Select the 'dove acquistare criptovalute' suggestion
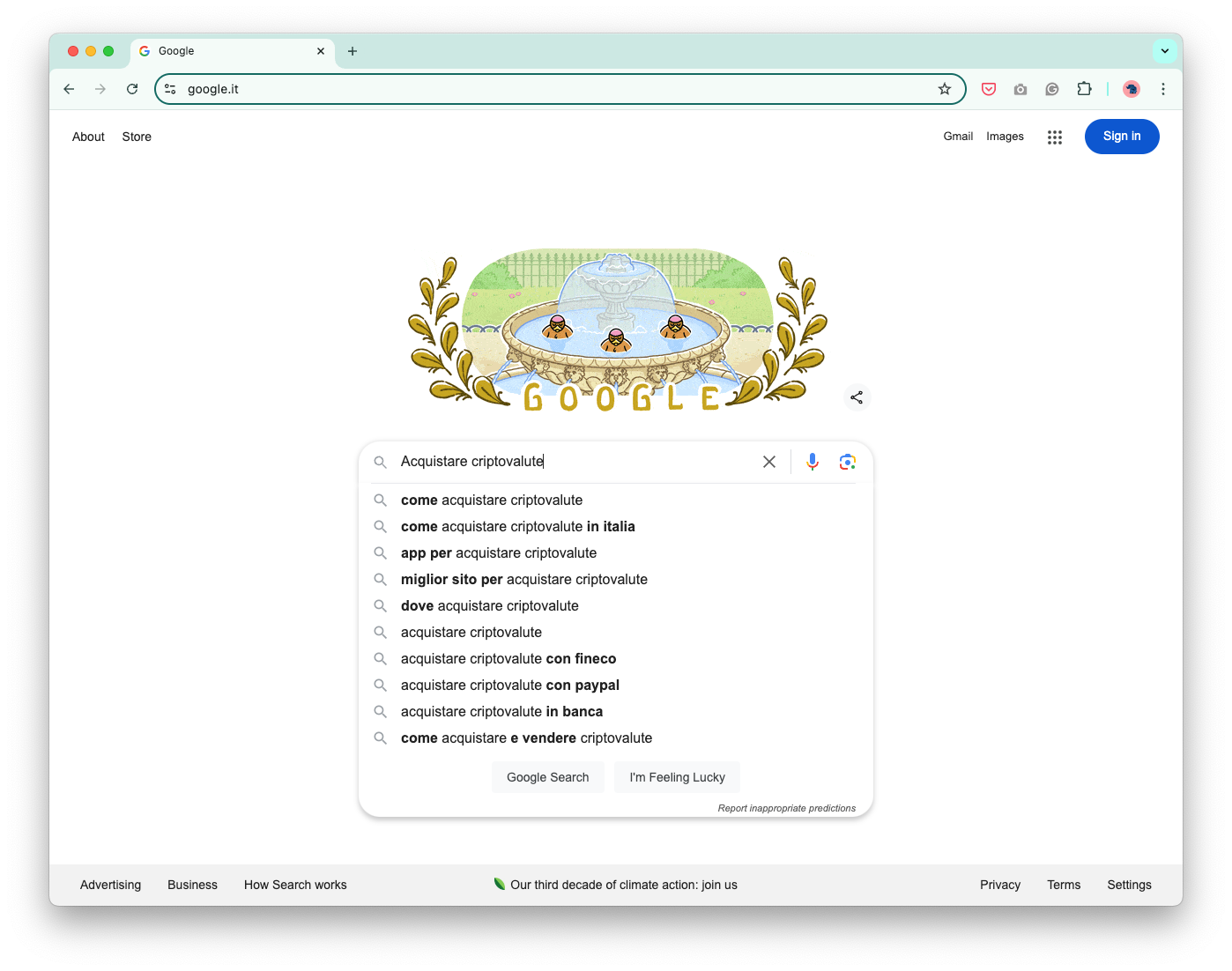This screenshot has height=971, width=1232. (x=490, y=605)
